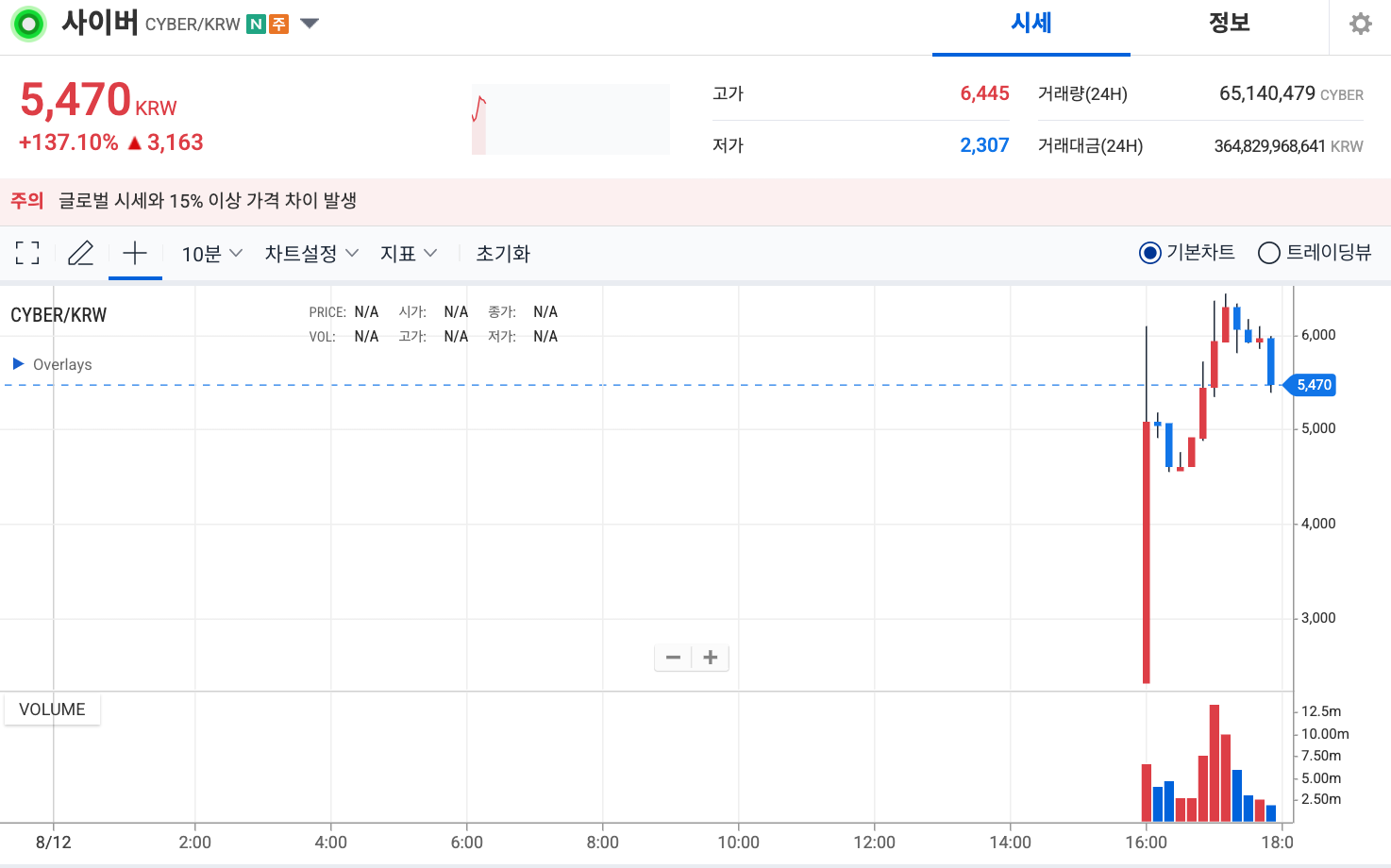
Task: Open the settings gear icon
Action: [1360, 23]
